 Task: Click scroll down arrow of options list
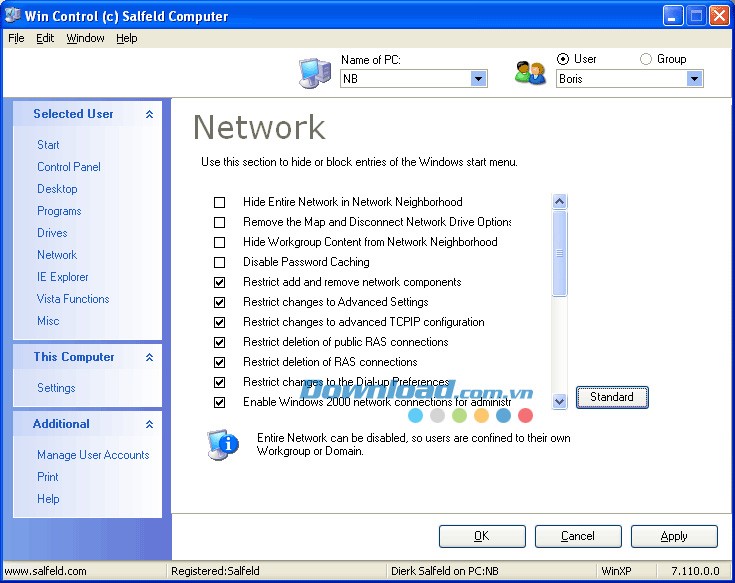click(x=559, y=401)
